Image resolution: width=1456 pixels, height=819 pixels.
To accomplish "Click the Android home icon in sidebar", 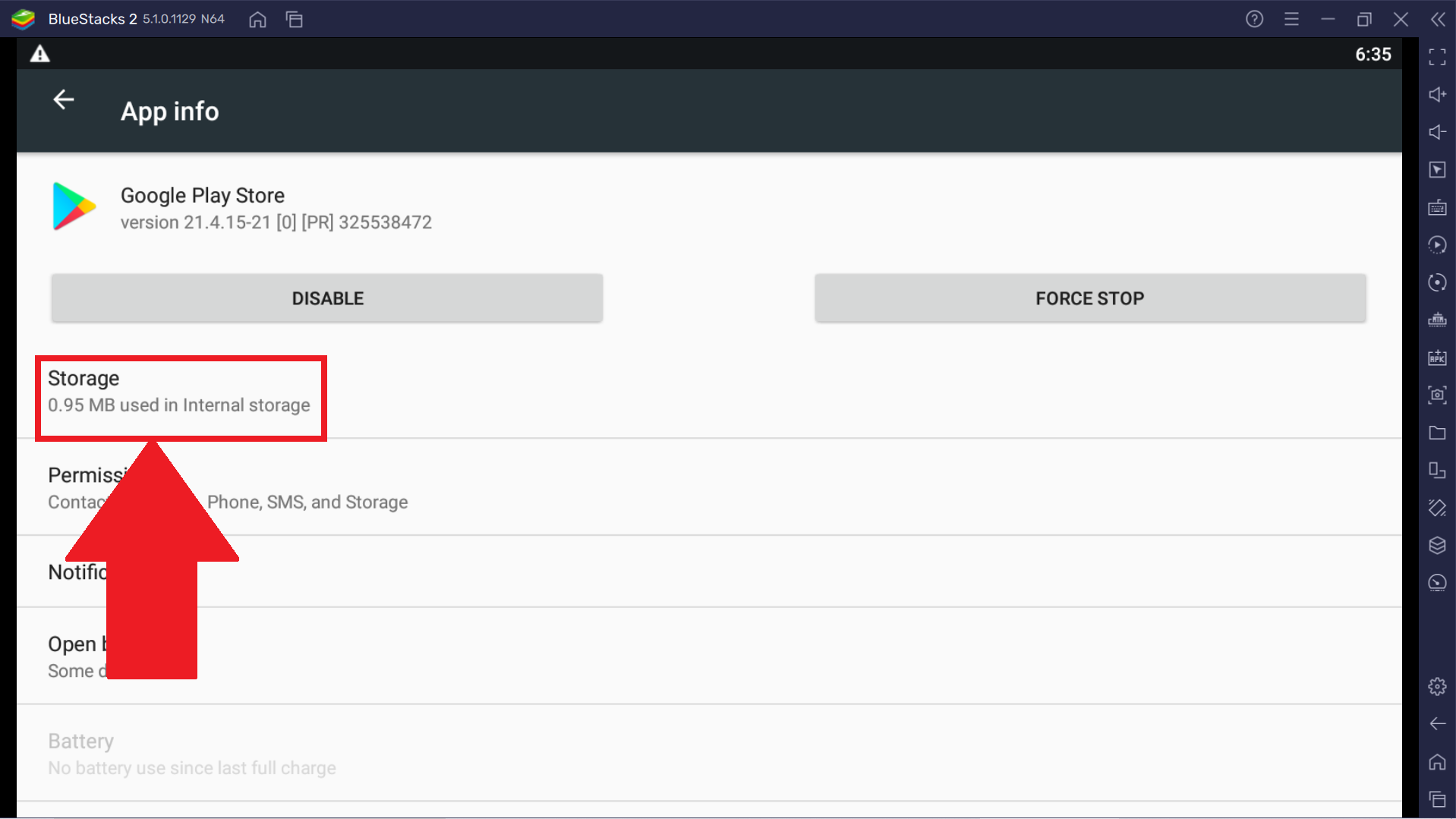I will 1437,761.
